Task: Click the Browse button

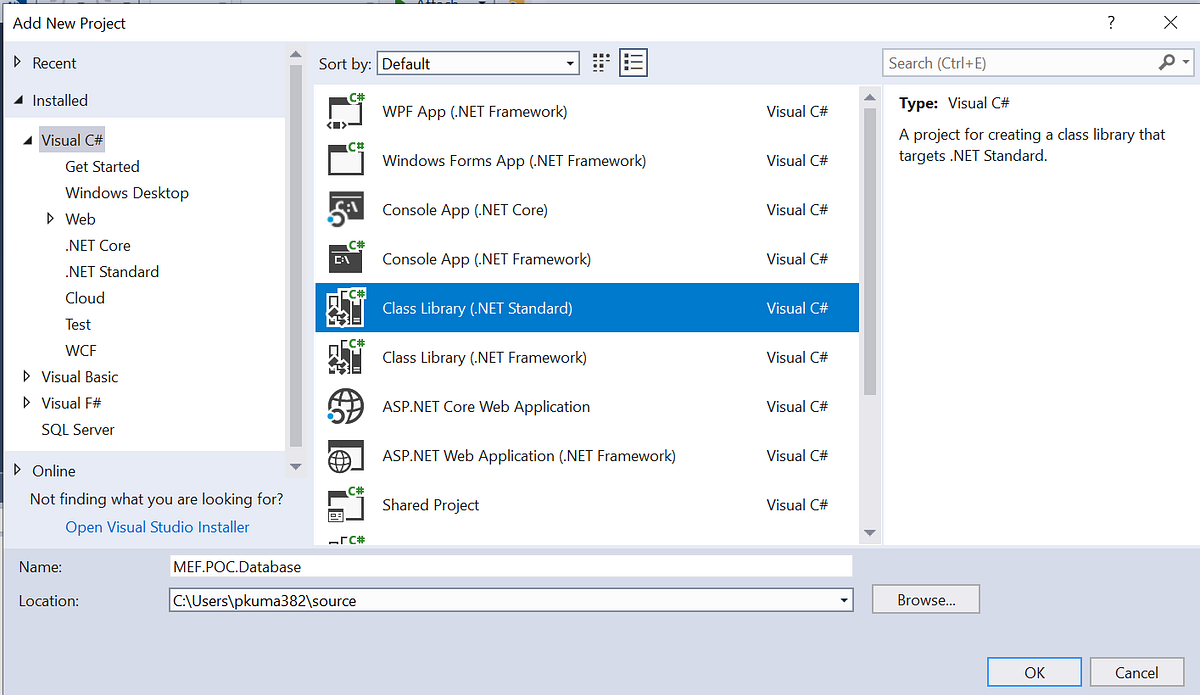Action: point(925,599)
